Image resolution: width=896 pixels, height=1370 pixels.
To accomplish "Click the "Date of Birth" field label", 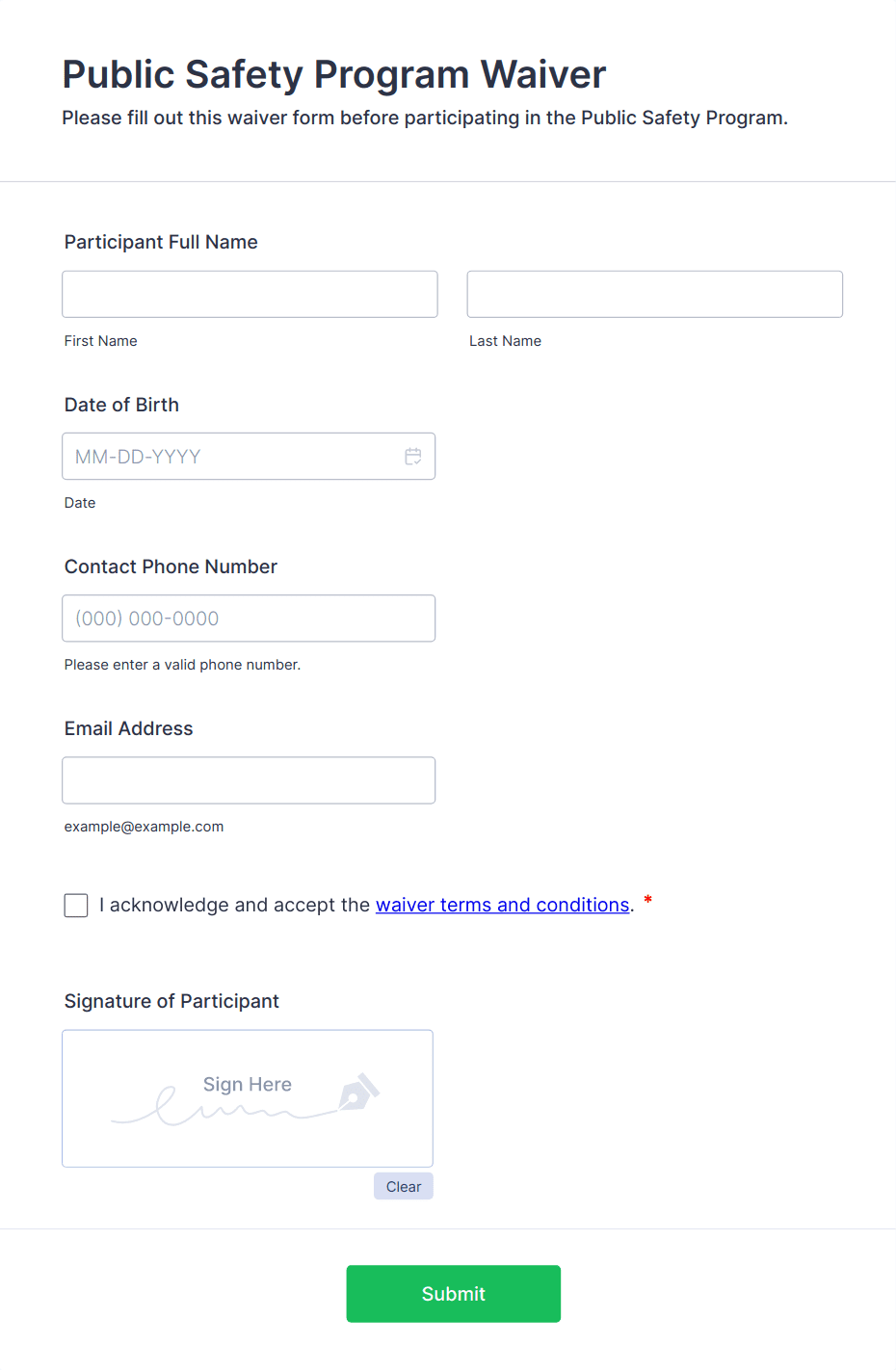I will coord(121,405).
